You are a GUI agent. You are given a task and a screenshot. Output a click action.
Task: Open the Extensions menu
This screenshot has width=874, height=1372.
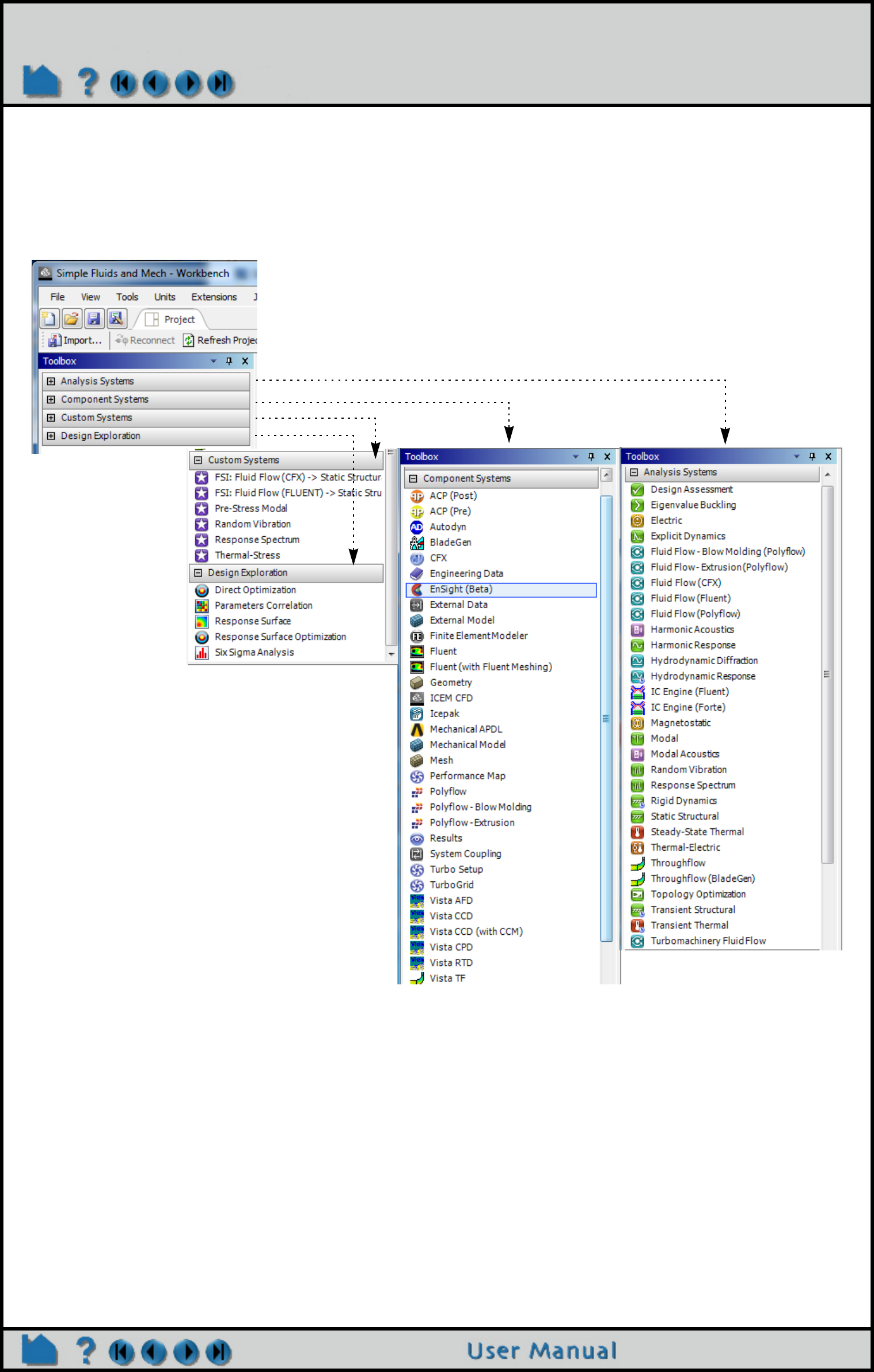click(214, 297)
